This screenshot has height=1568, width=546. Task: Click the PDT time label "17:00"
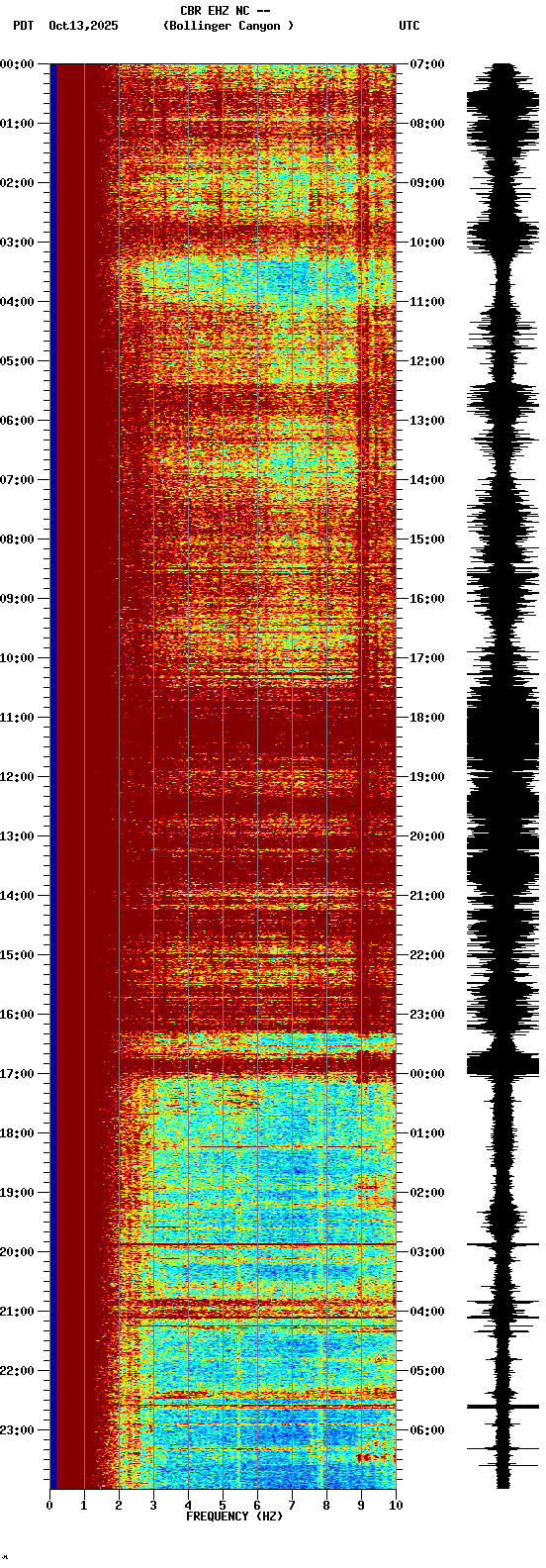[x=17, y=1074]
